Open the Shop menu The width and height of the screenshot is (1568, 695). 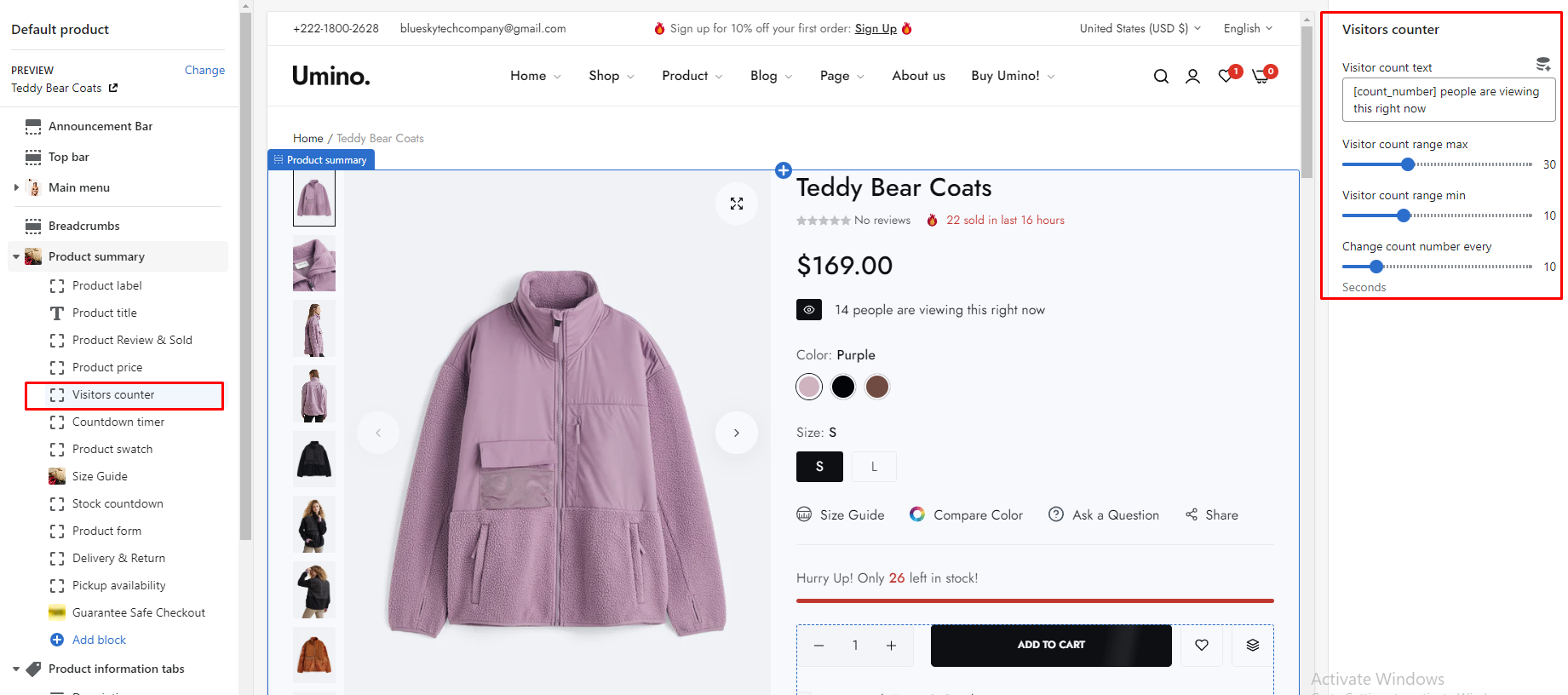pyautogui.click(x=611, y=76)
